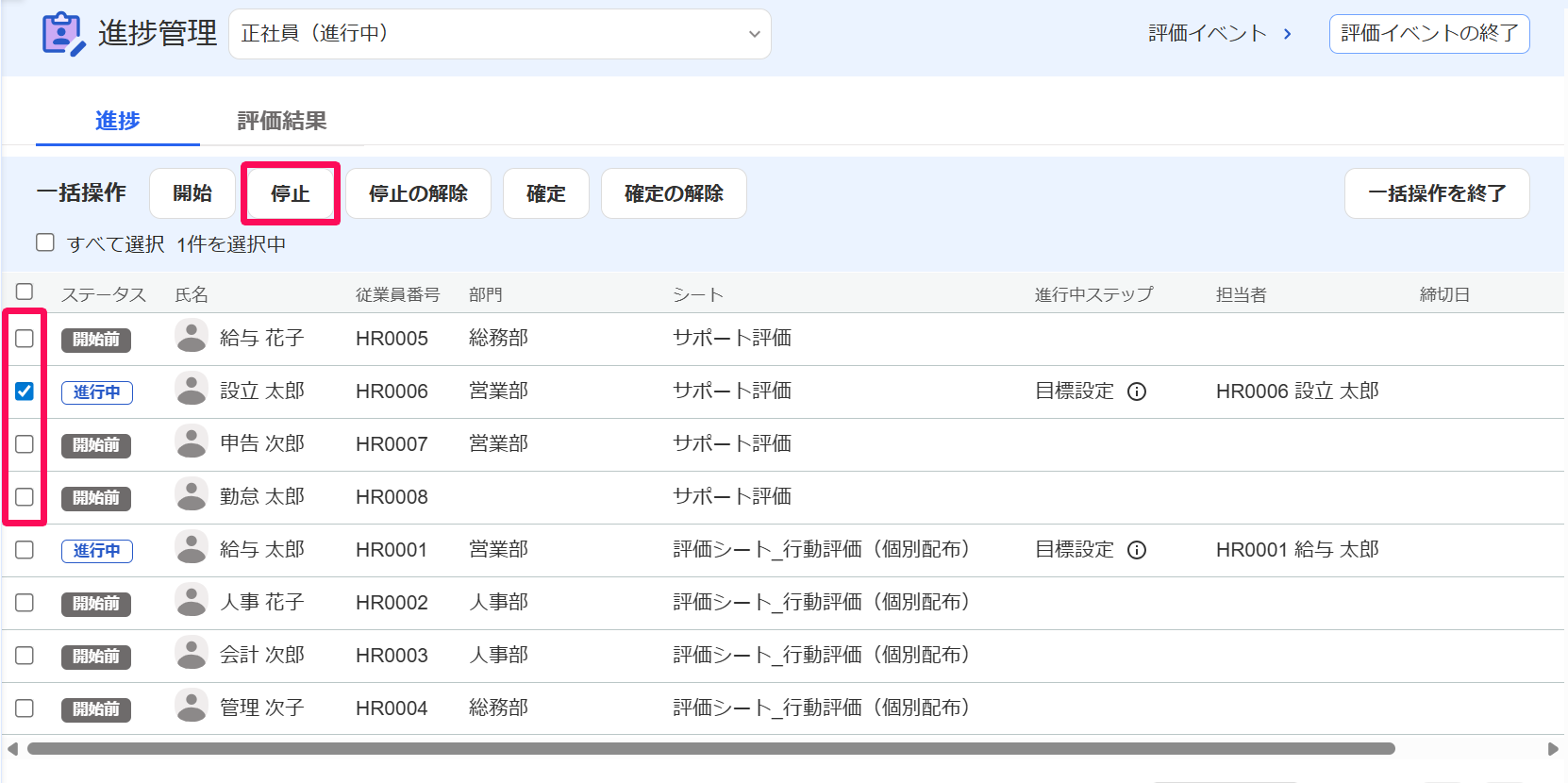Viewport: 1568px width, 783px height.
Task: Switch to the 評価結果 tab
Action: click(x=282, y=121)
